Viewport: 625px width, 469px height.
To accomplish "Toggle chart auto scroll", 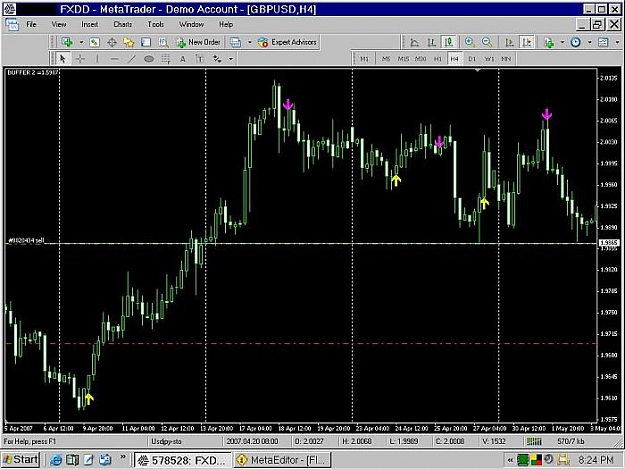I will tap(509, 42).
